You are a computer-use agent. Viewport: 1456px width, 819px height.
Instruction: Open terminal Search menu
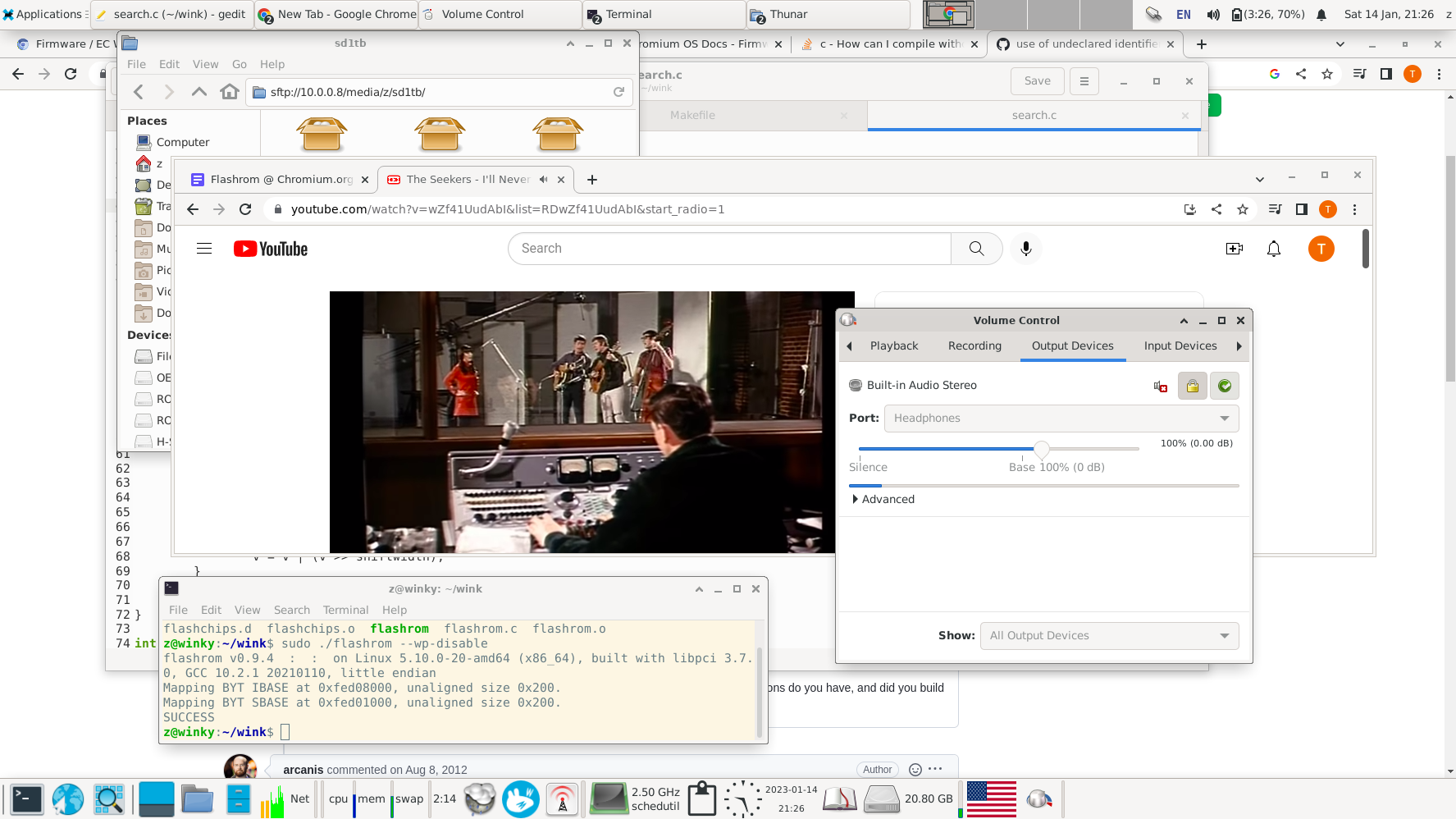tap(291, 610)
